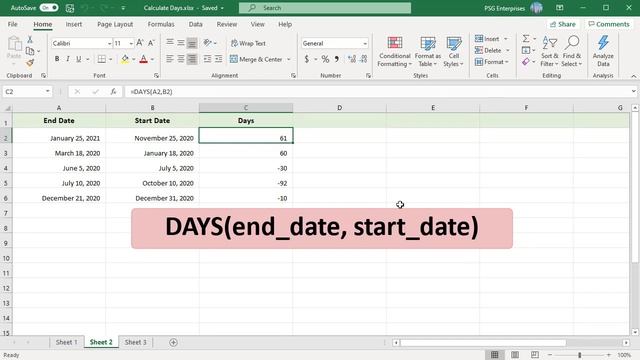Viewport: 640px width, 360px height.
Task: Click the Orientation text angle icon
Action: tap(208, 43)
